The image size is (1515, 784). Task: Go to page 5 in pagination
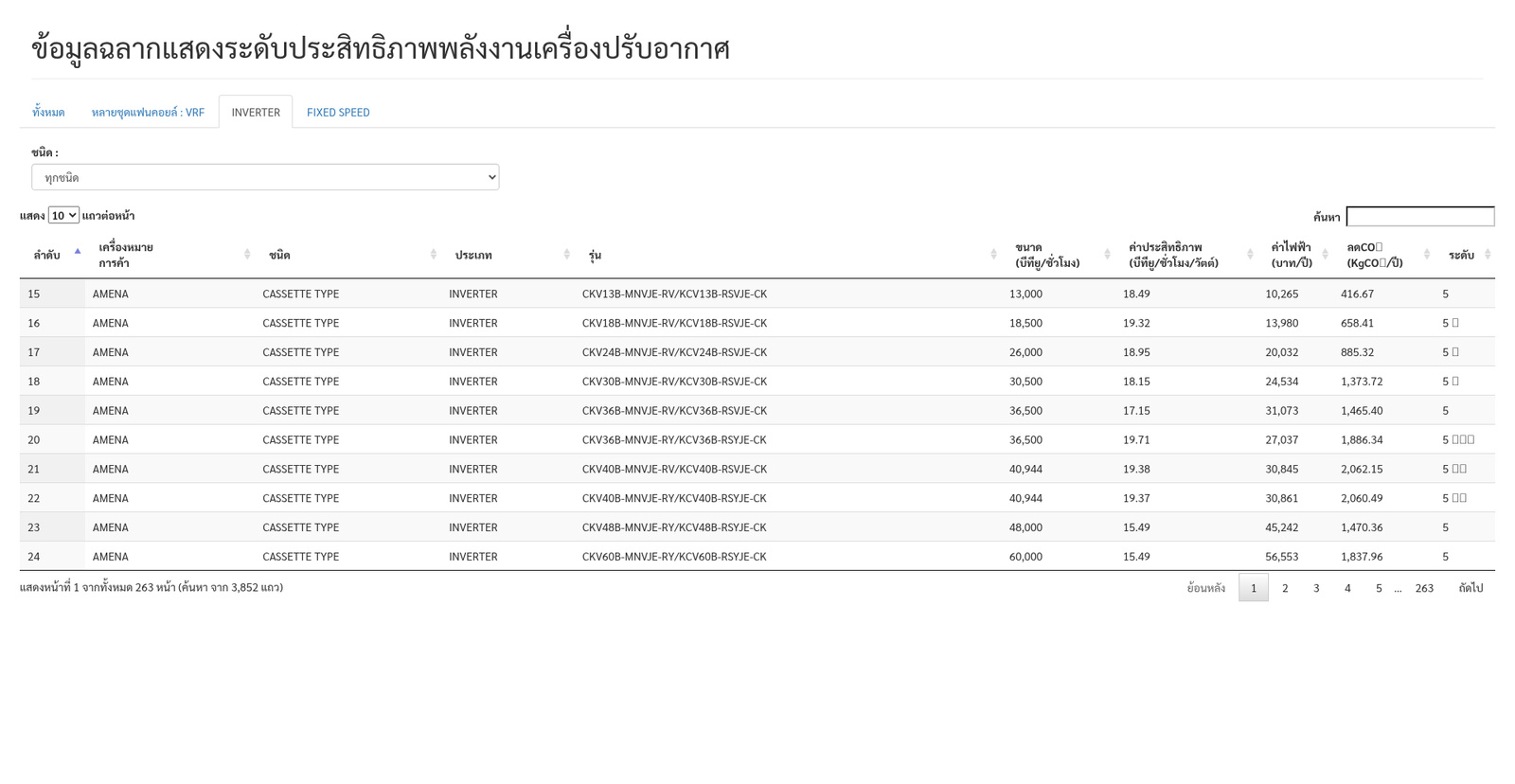click(1379, 588)
